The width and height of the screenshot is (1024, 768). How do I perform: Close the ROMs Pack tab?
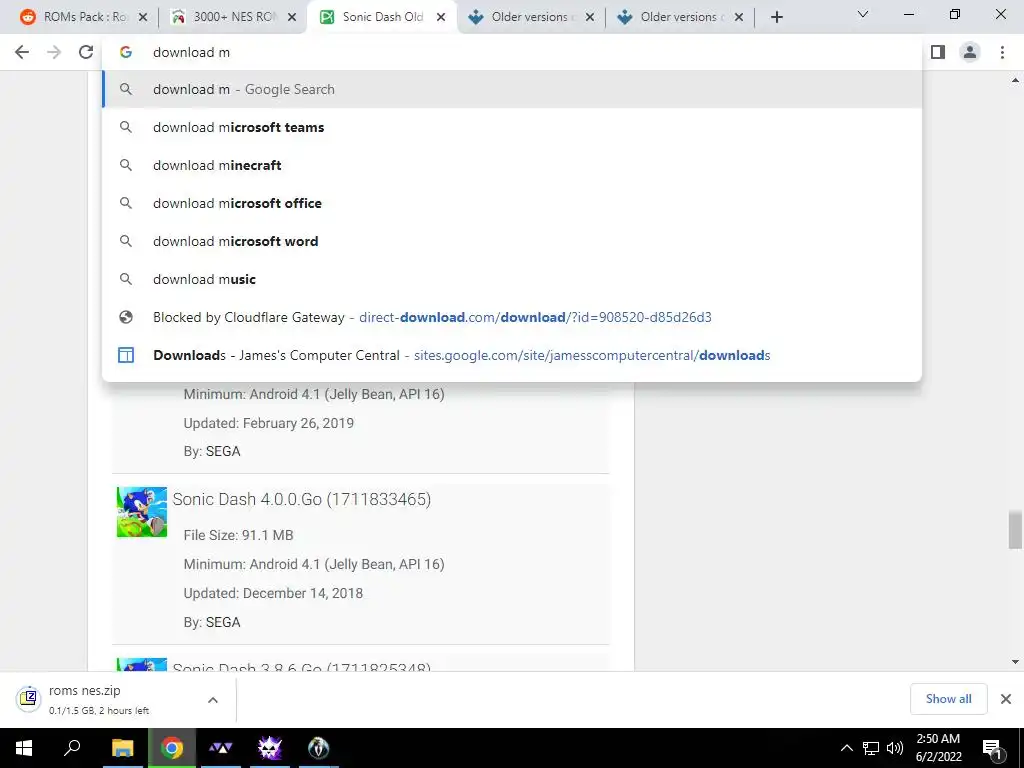143,17
